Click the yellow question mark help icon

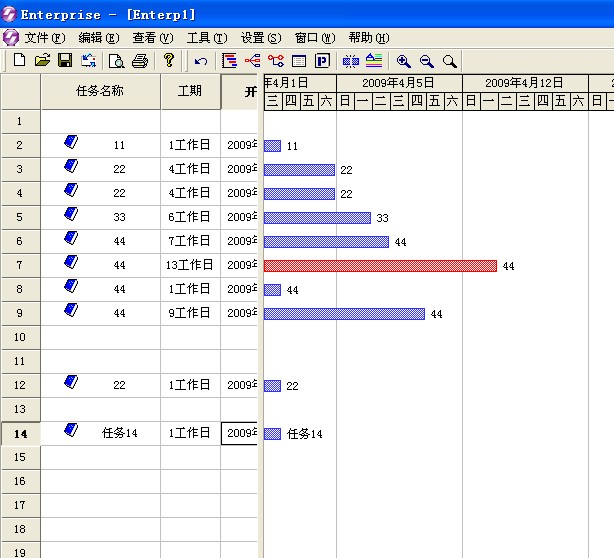(169, 60)
